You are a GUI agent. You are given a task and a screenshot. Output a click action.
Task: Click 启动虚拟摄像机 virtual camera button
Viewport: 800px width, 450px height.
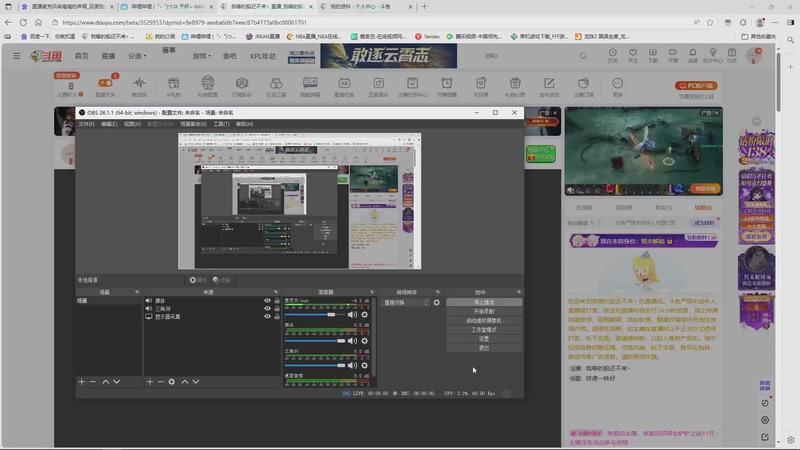484,320
